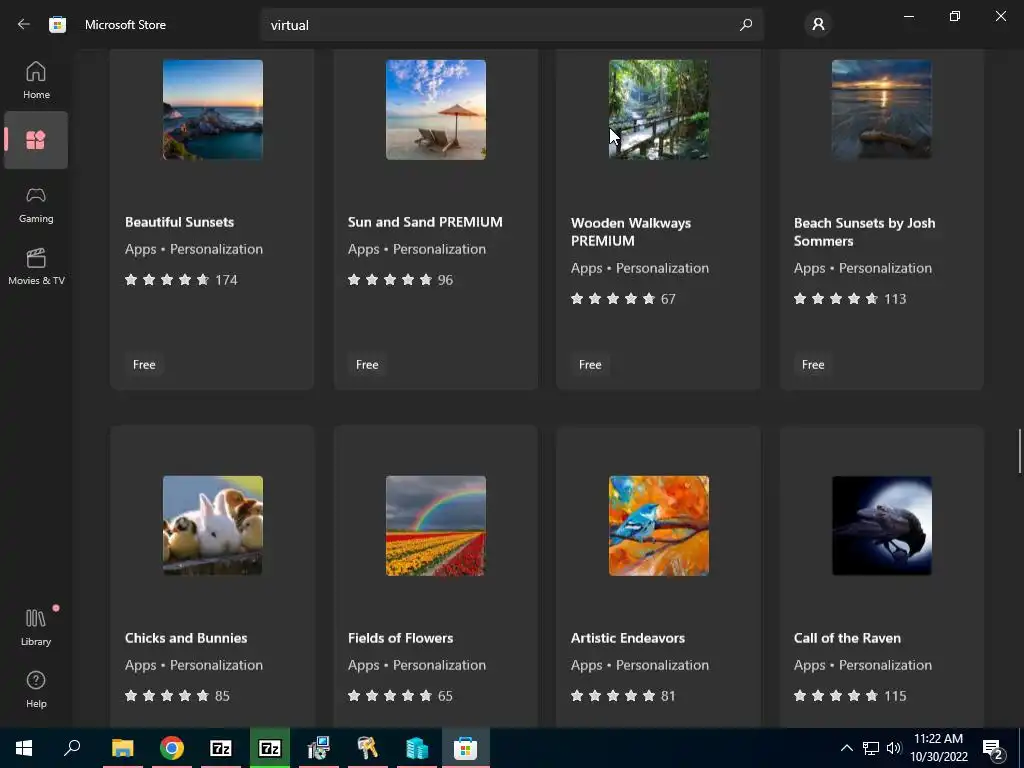
Task: Click the 85 ratings on Chicks and Bunnies
Action: [177, 696]
